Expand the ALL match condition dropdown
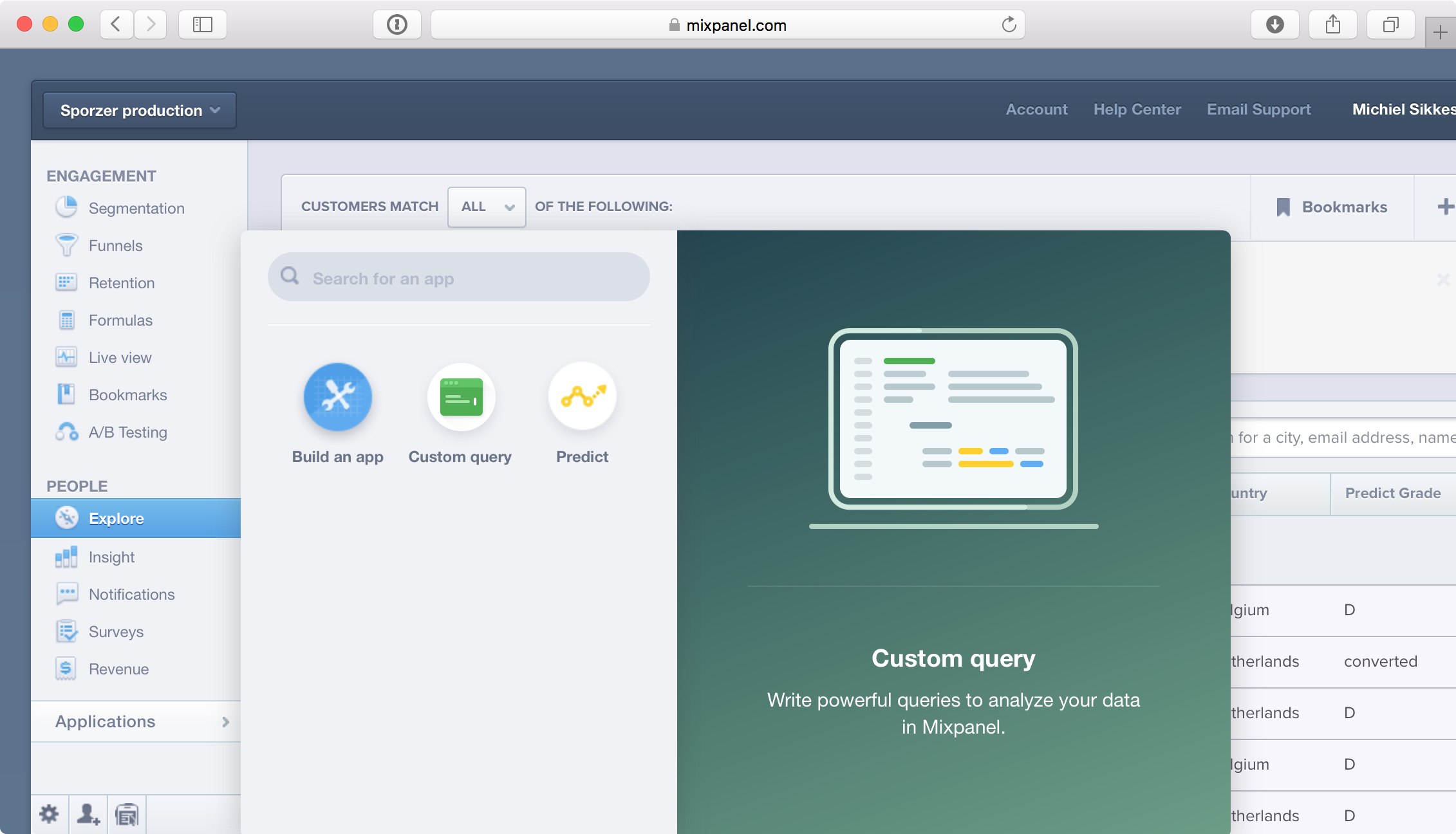1456x834 pixels. click(x=487, y=207)
